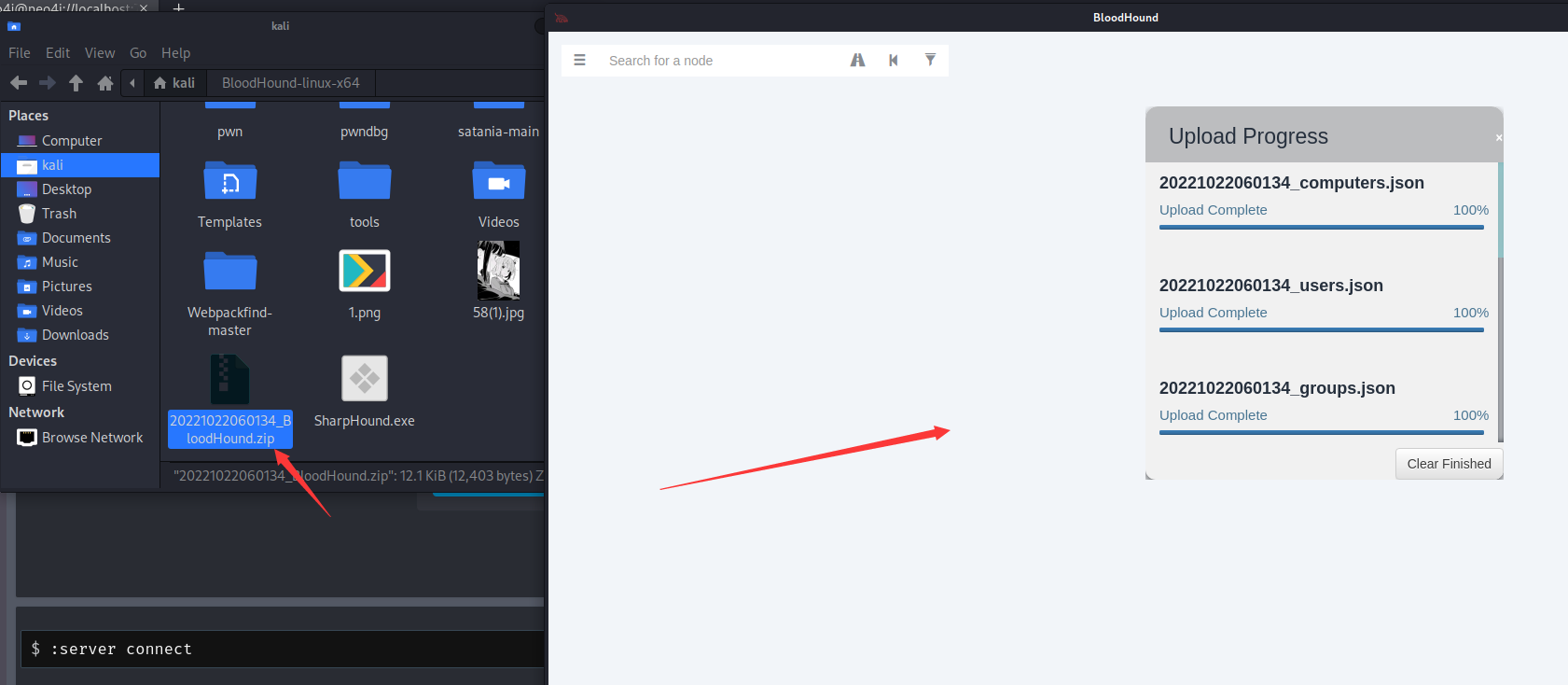Open the filter funnel icon in BloodHound
Image resolution: width=1568 pixels, height=685 pixels.
[x=930, y=60]
